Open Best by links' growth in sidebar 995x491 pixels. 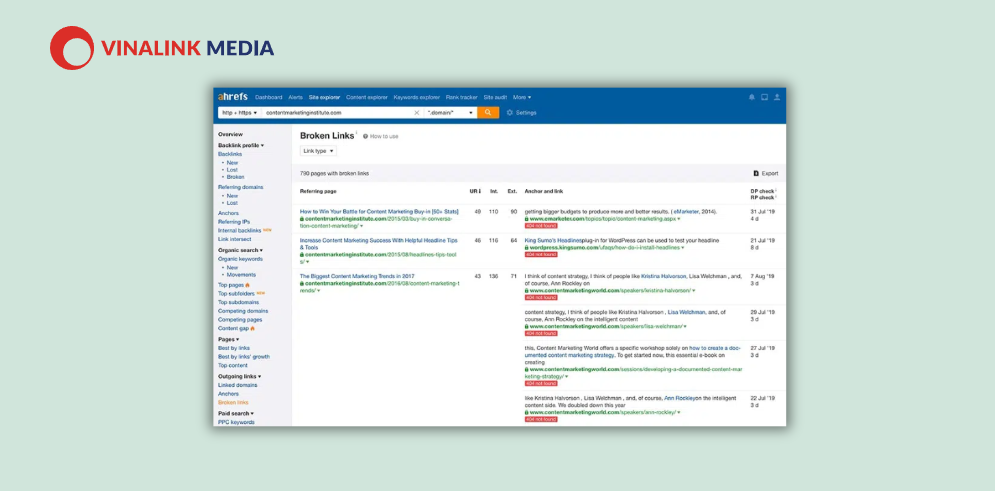click(244, 357)
